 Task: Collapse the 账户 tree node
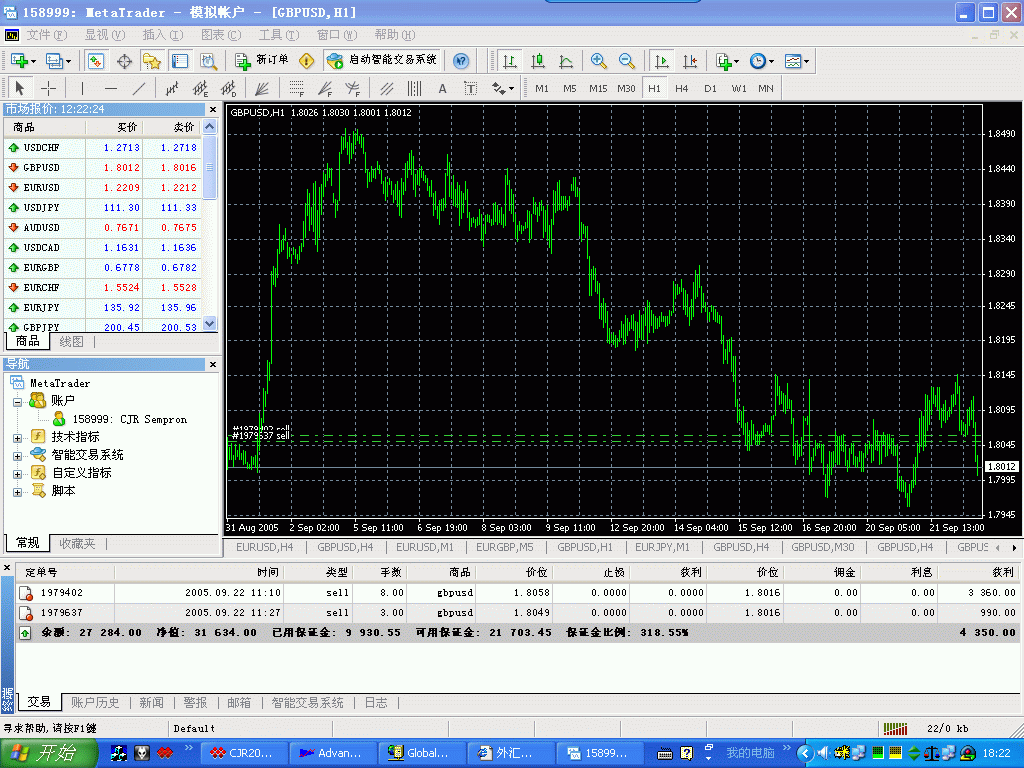tap(17, 401)
